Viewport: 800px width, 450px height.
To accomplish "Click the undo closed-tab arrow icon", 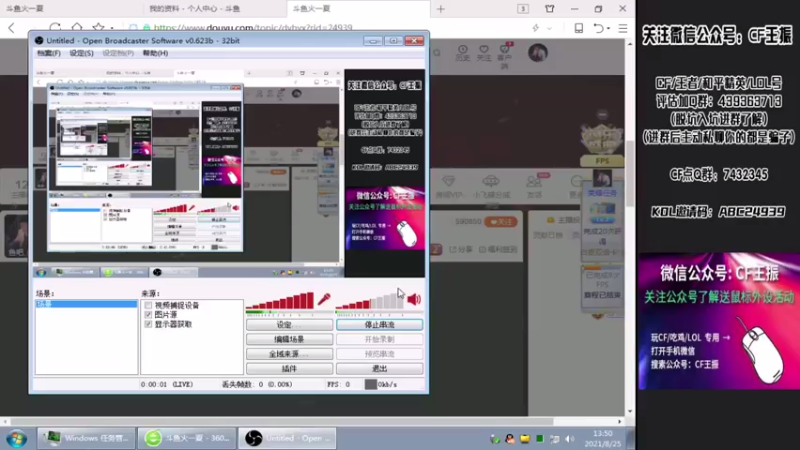I will (598, 28).
